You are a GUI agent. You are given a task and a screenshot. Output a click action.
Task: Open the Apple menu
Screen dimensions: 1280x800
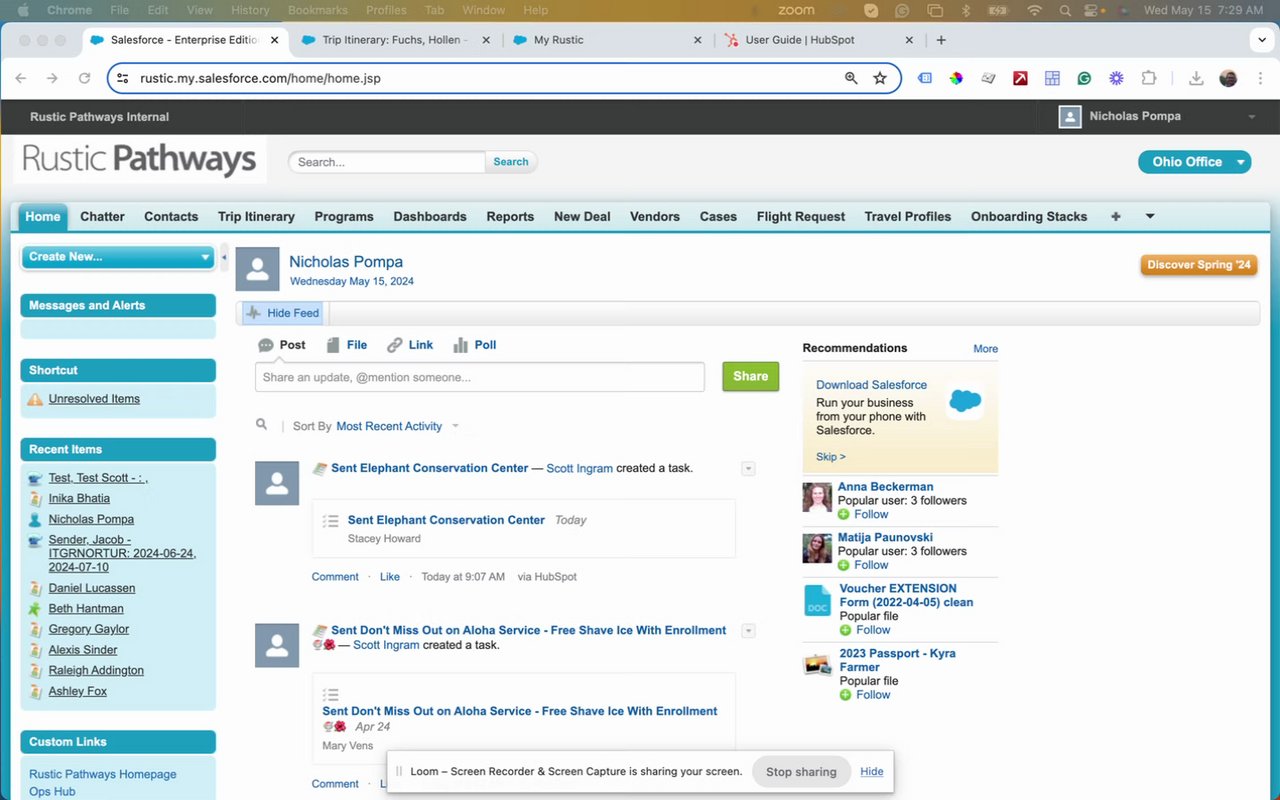click(x=22, y=10)
